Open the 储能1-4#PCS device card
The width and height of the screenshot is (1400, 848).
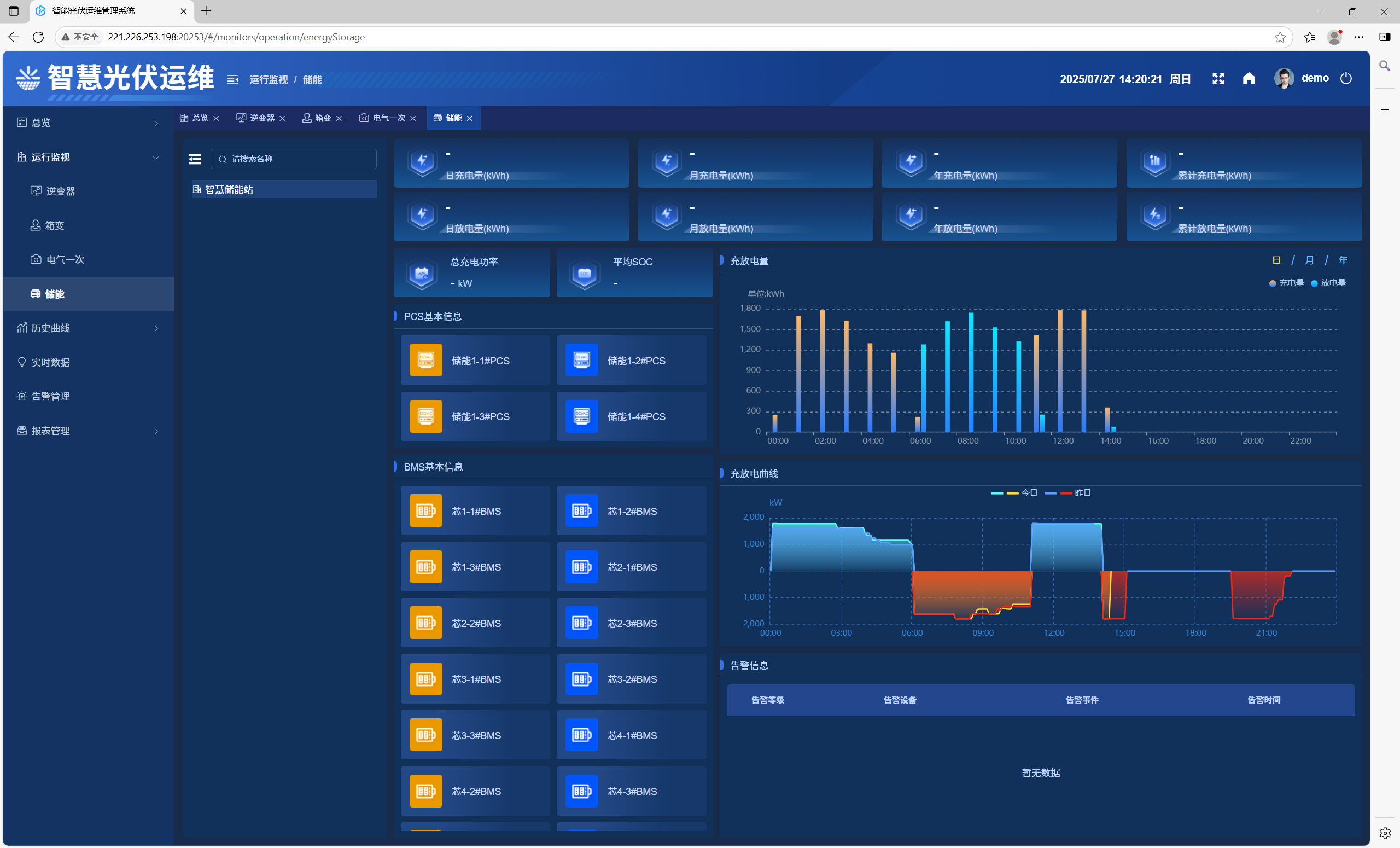coord(631,416)
